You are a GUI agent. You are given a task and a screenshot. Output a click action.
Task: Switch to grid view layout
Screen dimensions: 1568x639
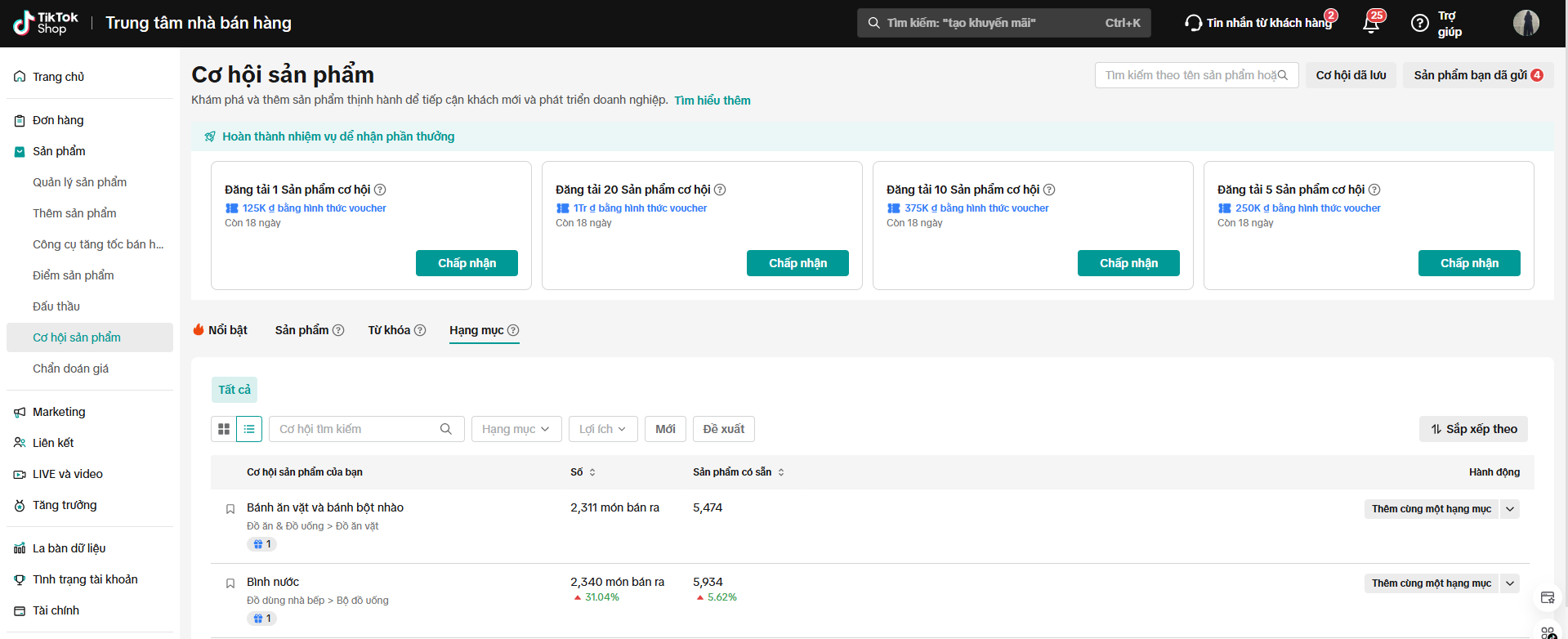point(224,429)
